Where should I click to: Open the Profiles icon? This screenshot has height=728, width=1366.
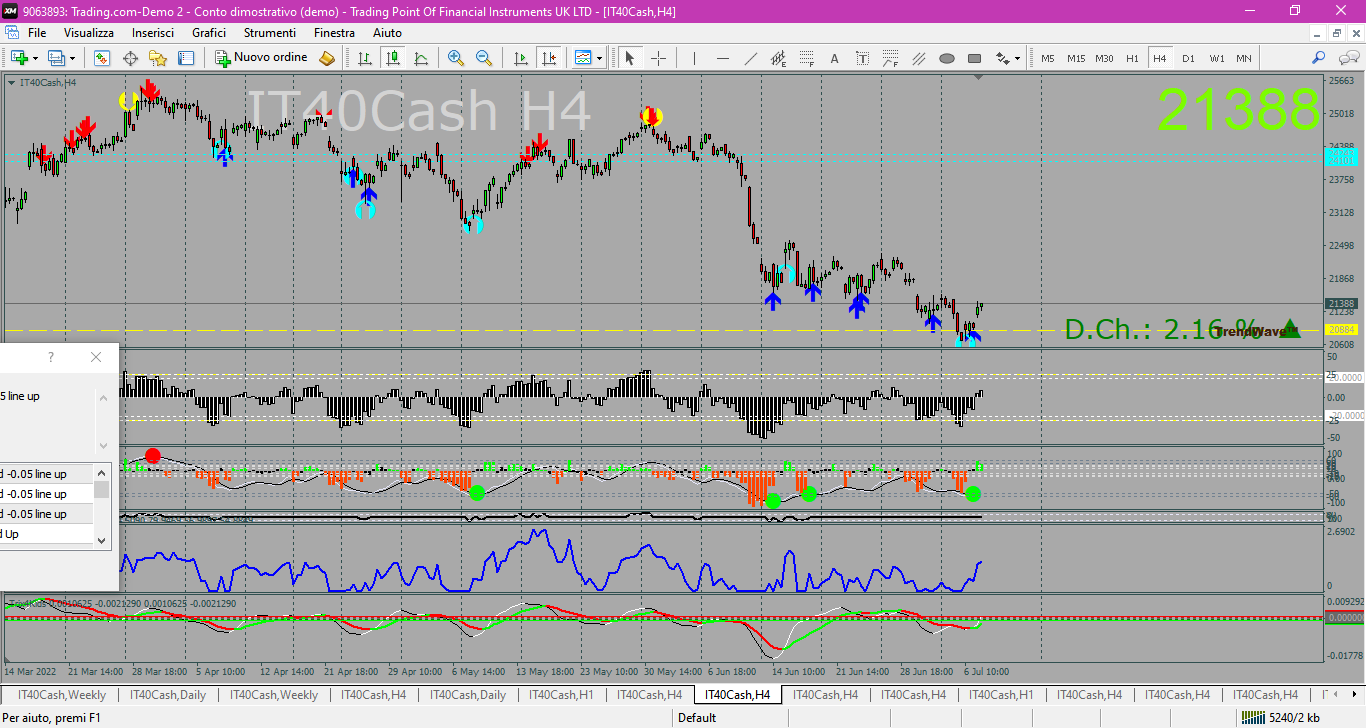coord(56,58)
